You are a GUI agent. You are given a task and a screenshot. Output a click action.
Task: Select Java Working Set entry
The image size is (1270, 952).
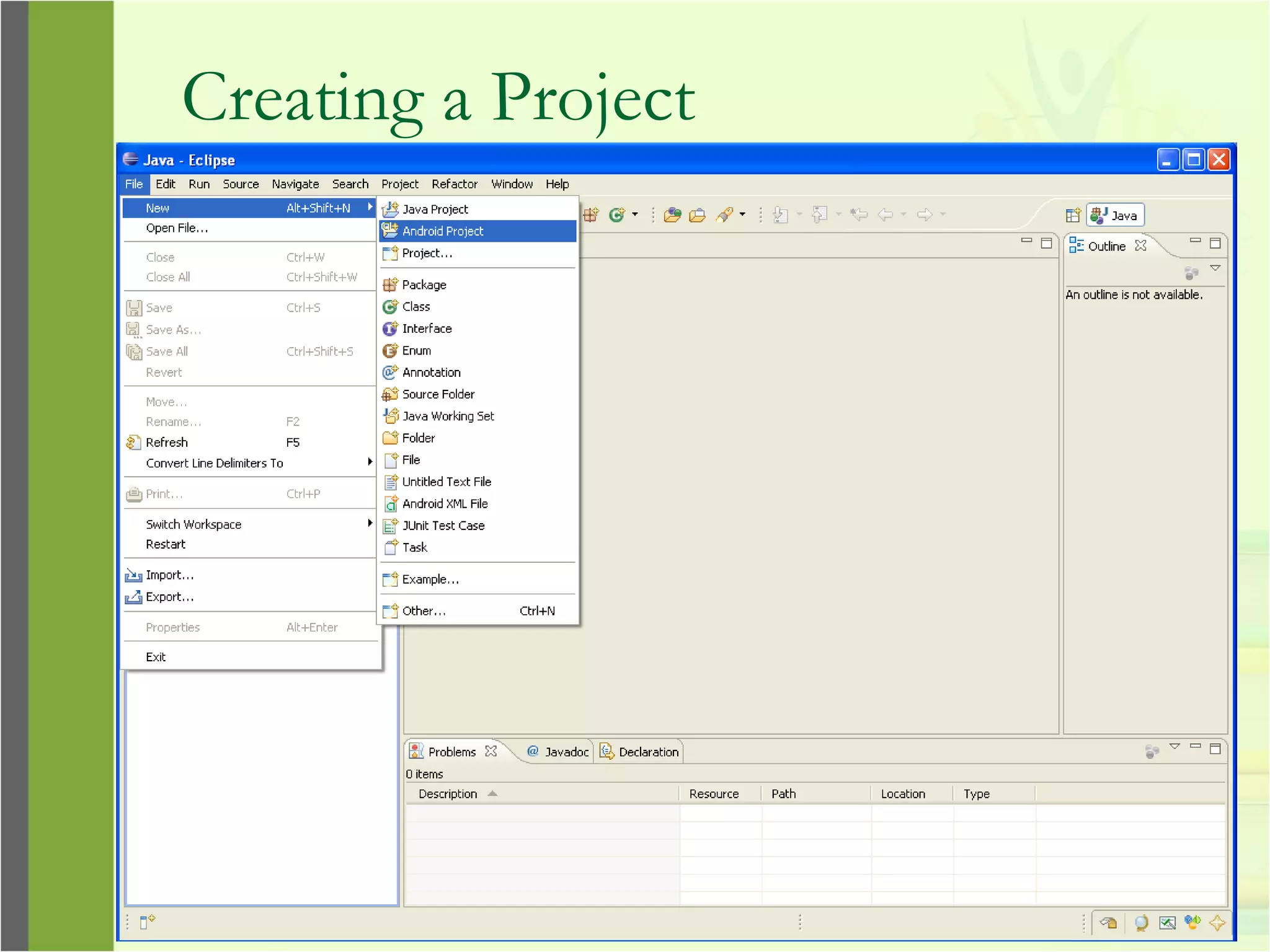click(478, 416)
